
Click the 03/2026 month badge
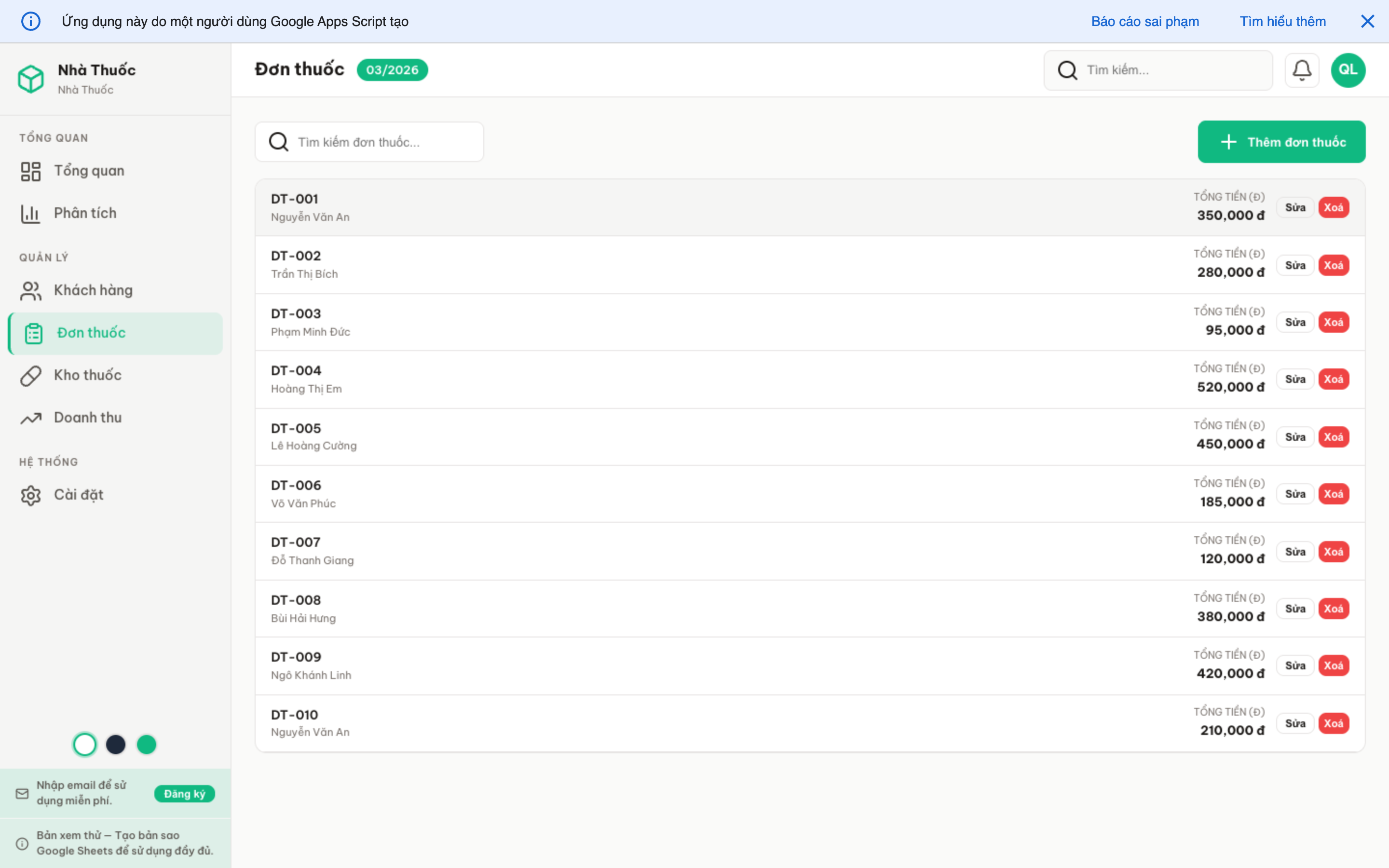coord(393,69)
